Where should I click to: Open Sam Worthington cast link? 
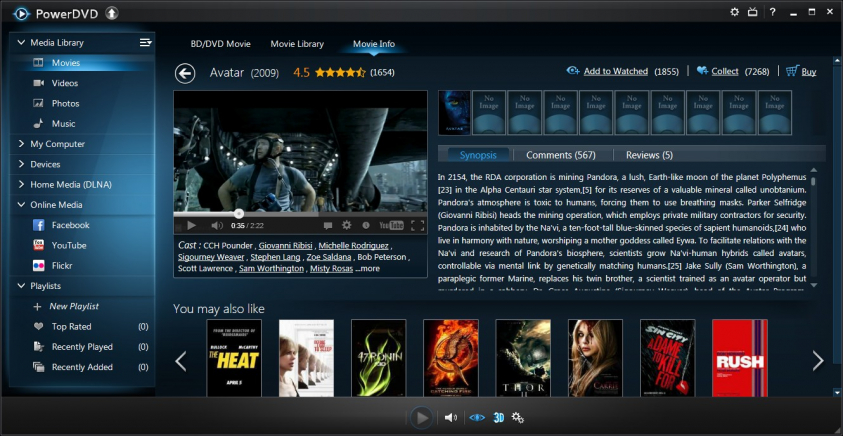click(271, 268)
